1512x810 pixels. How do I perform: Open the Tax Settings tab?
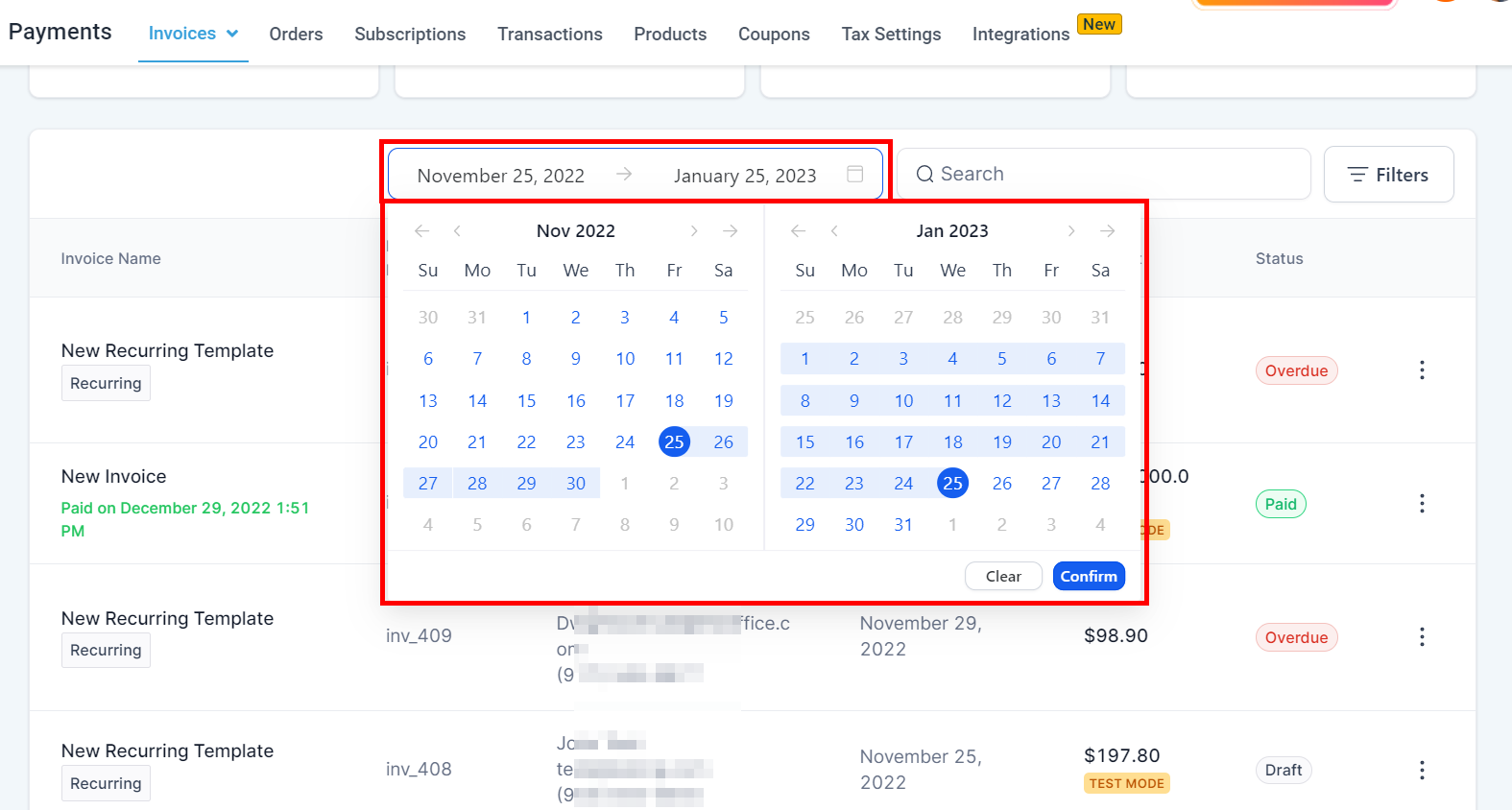(891, 35)
